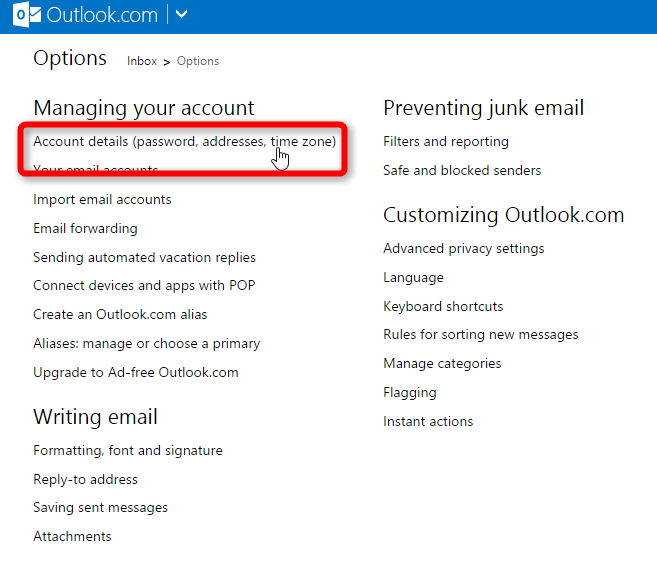657x566 pixels.
Task: Choose Create an Outlook.com alias
Action: pyautogui.click(x=120, y=314)
